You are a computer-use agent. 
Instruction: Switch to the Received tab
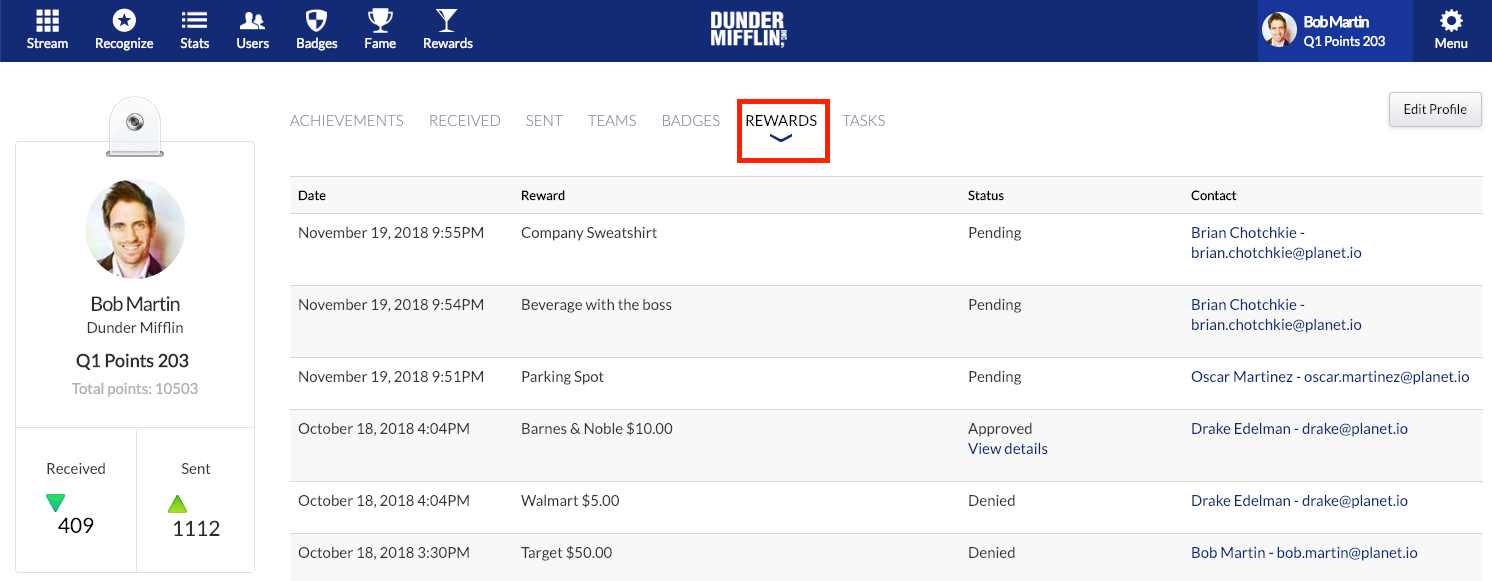[464, 121]
